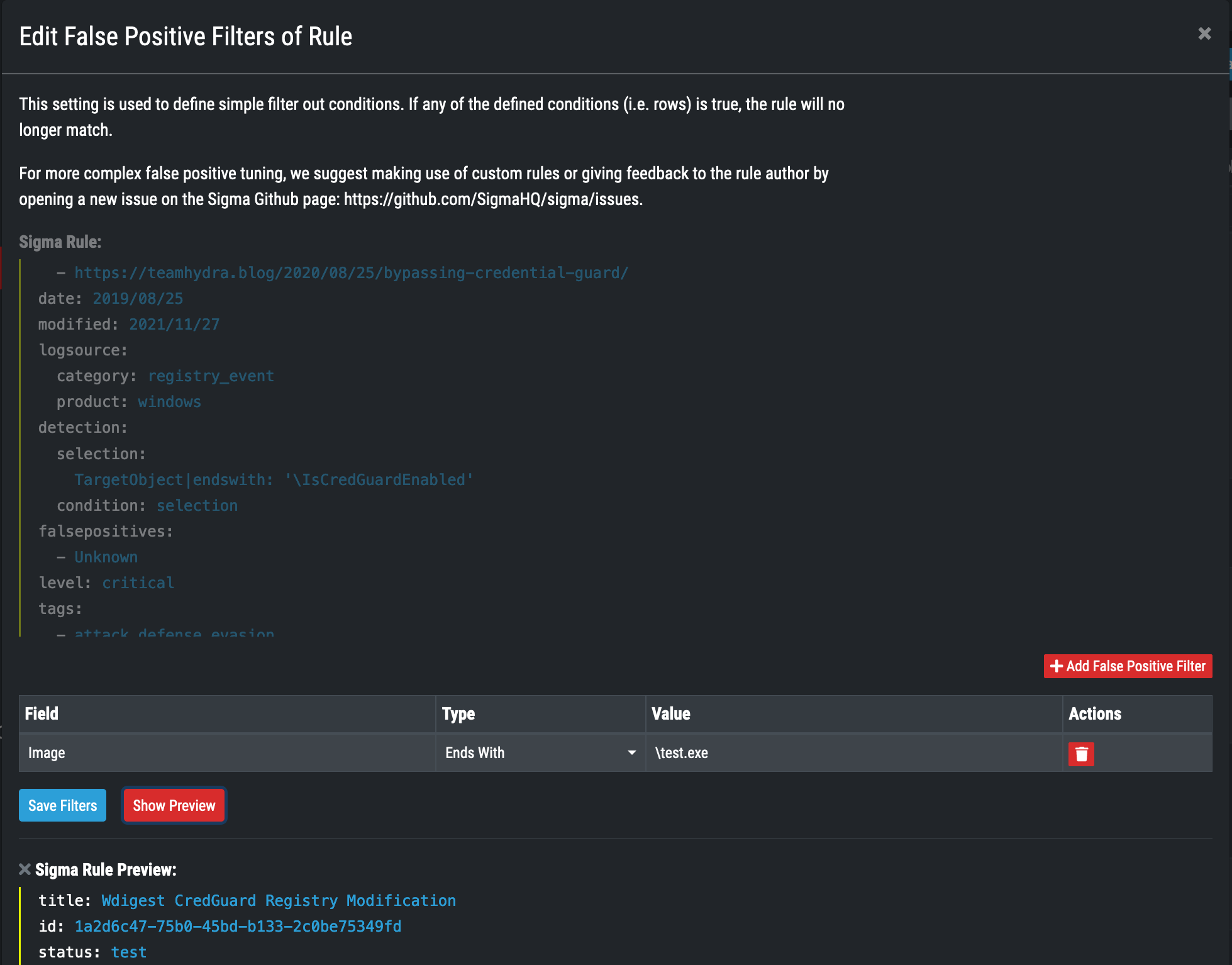
Task: Click the Type column header
Action: [458, 714]
